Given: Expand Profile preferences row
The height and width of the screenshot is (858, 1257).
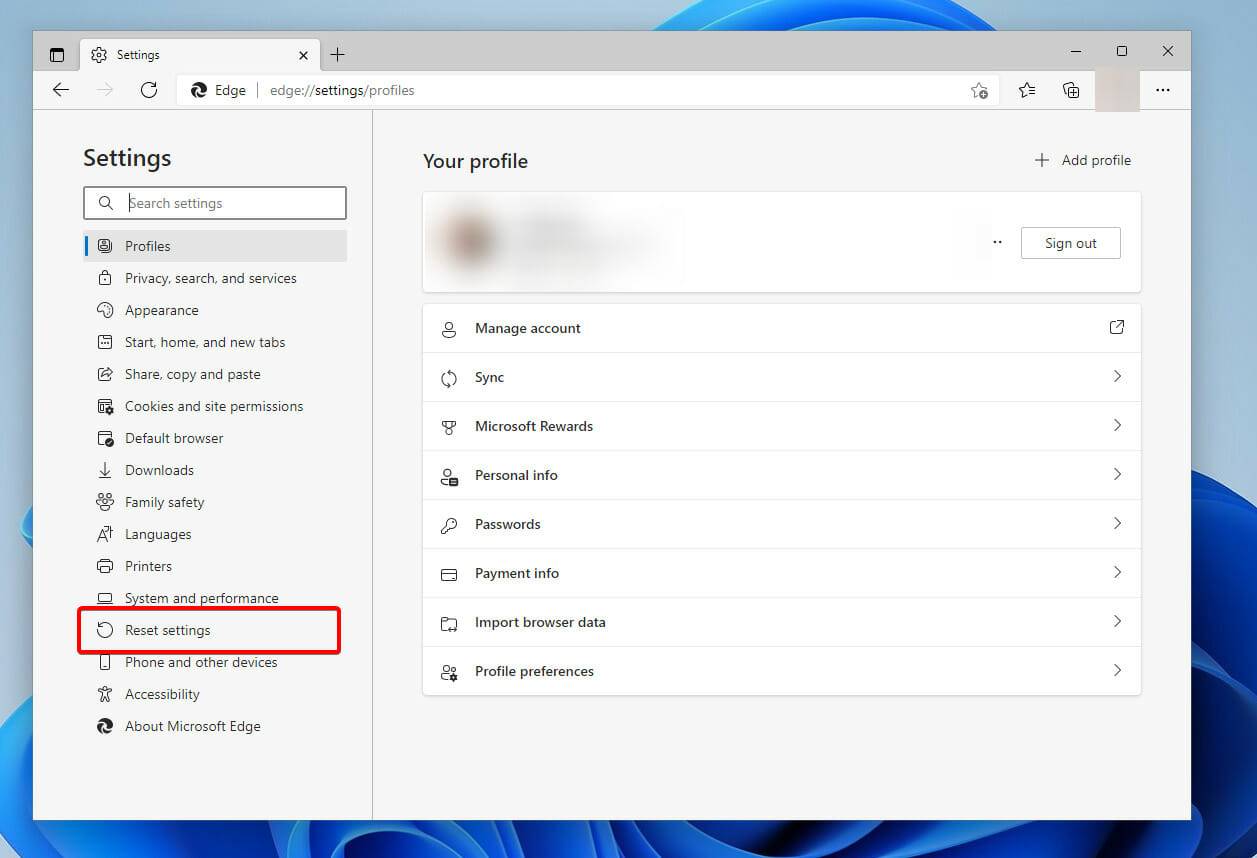Looking at the screenshot, I should (x=781, y=671).
